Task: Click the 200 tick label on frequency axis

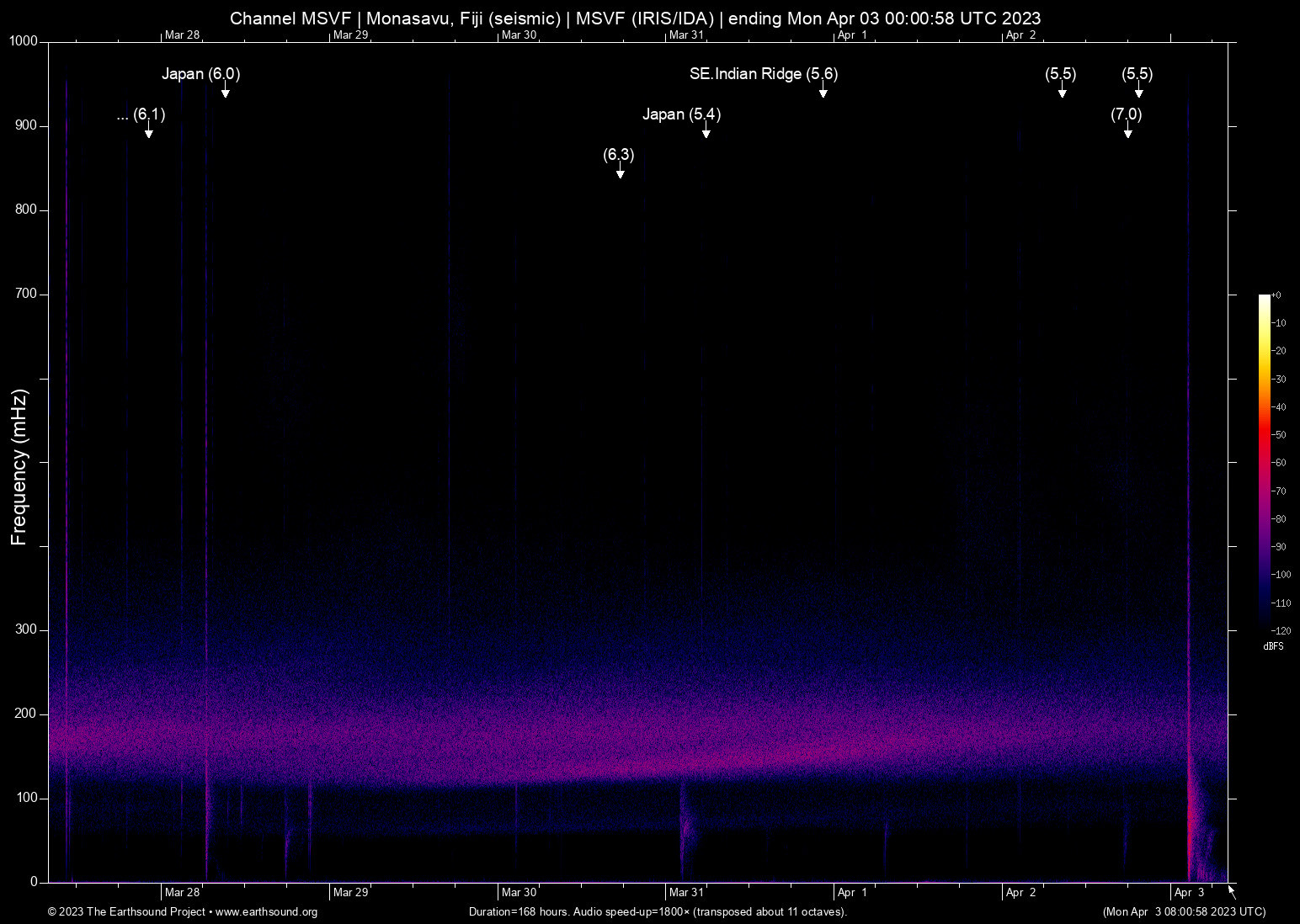Action: tap(27, 714)
